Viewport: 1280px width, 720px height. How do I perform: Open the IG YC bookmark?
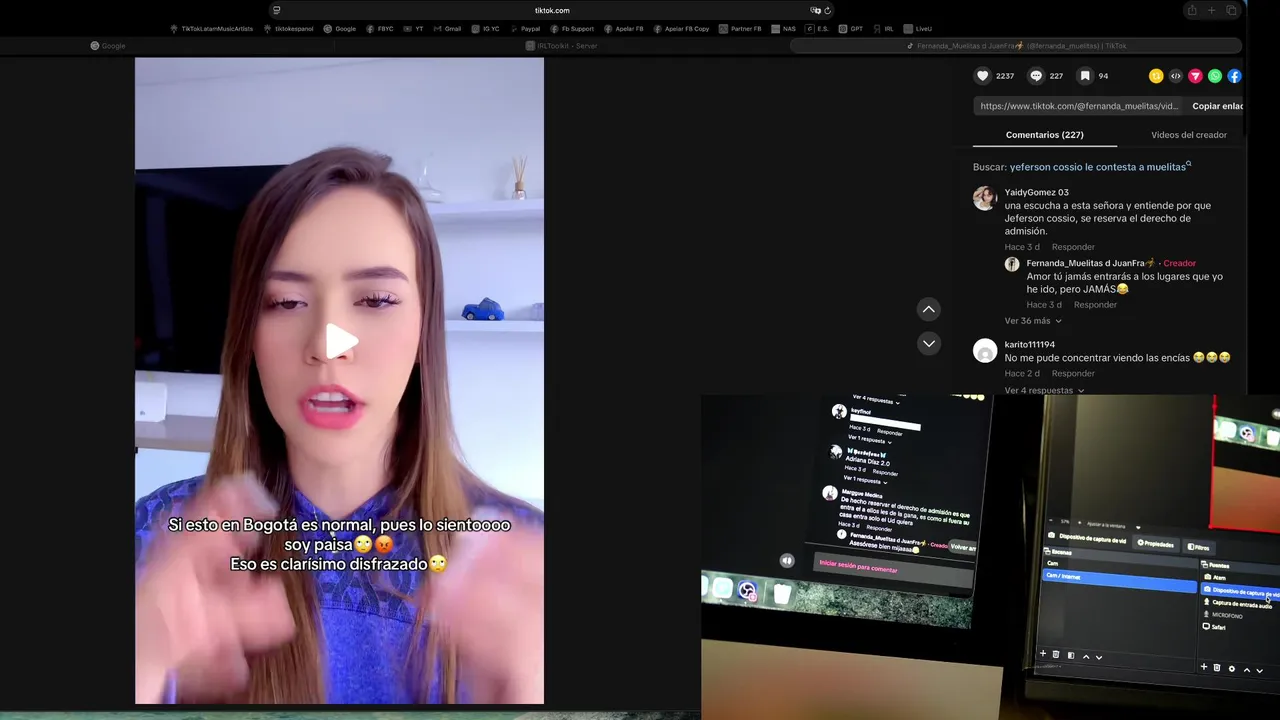(486, 29)
